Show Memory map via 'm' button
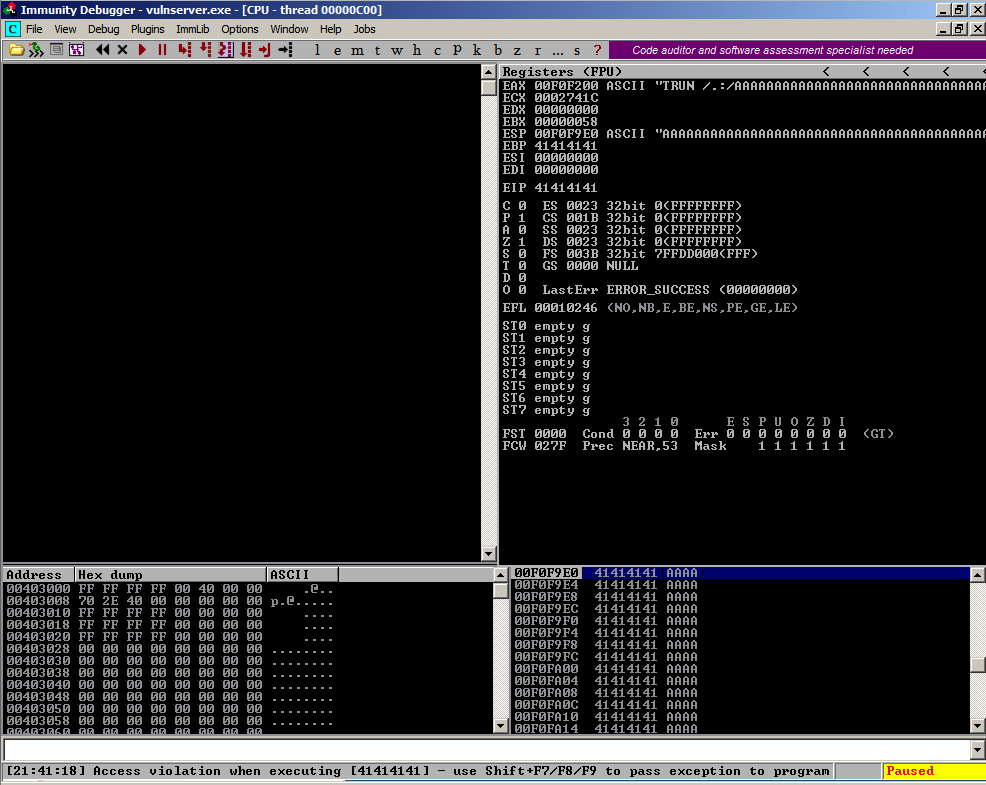 [357, 50]
